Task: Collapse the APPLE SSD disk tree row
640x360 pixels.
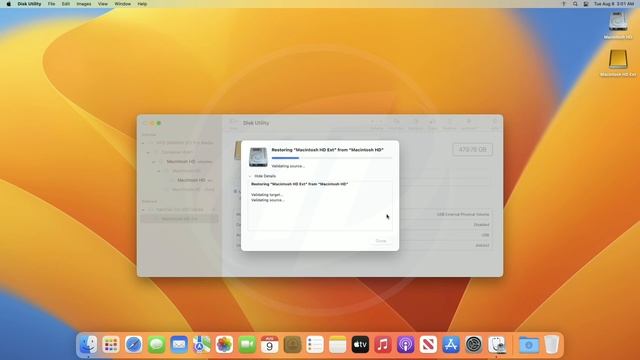Action: pos(143,143)
